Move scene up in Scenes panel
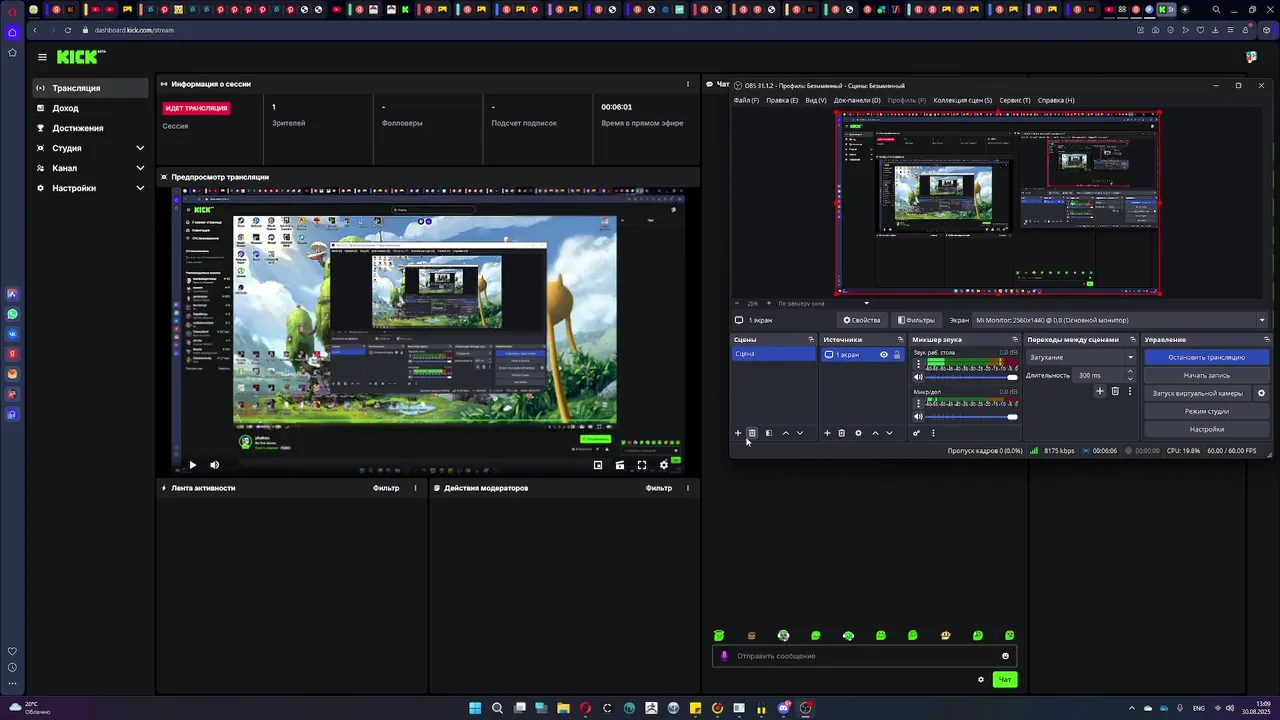 (x=785, y=433)
